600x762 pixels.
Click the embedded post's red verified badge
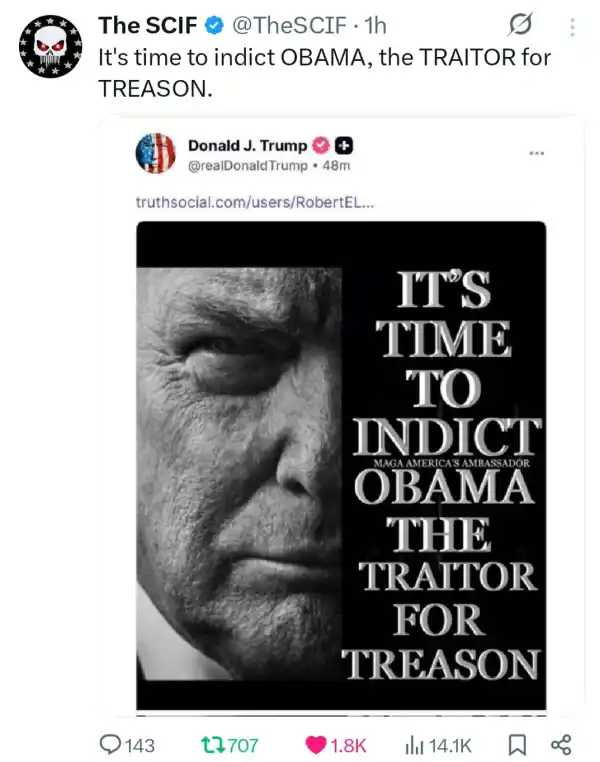[321, 145]
